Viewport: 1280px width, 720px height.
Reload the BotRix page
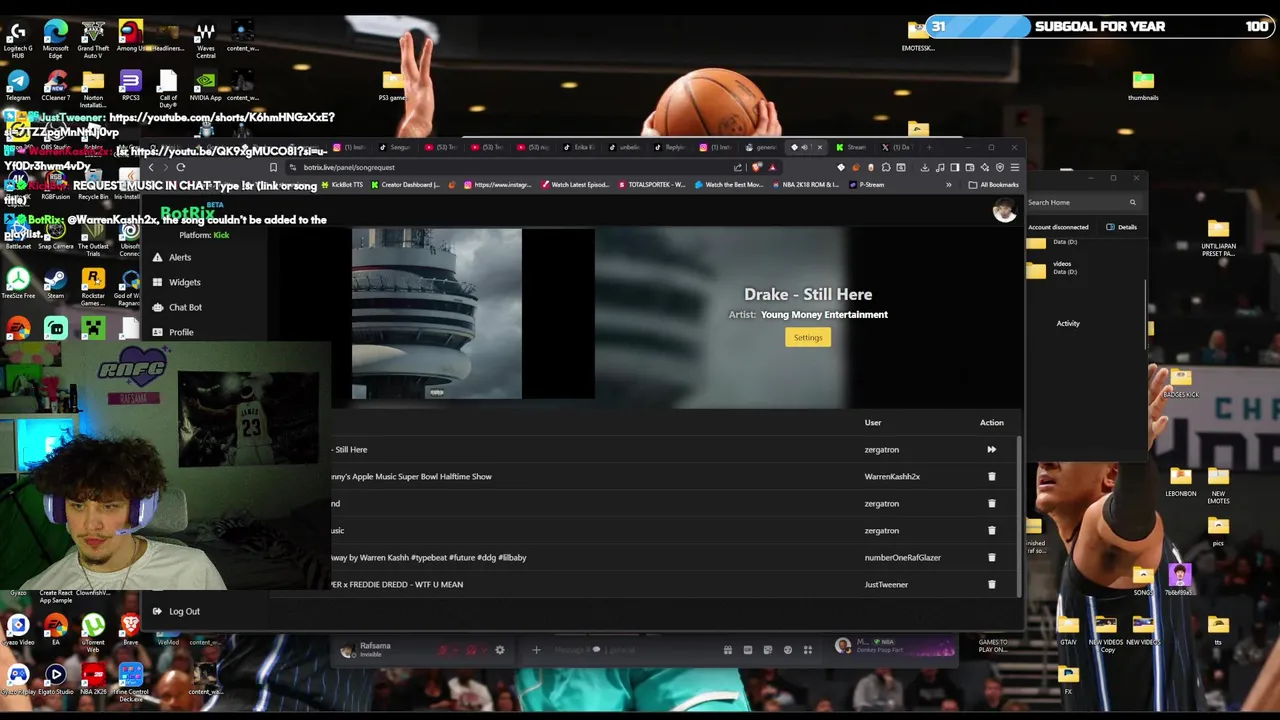point(181,167)
